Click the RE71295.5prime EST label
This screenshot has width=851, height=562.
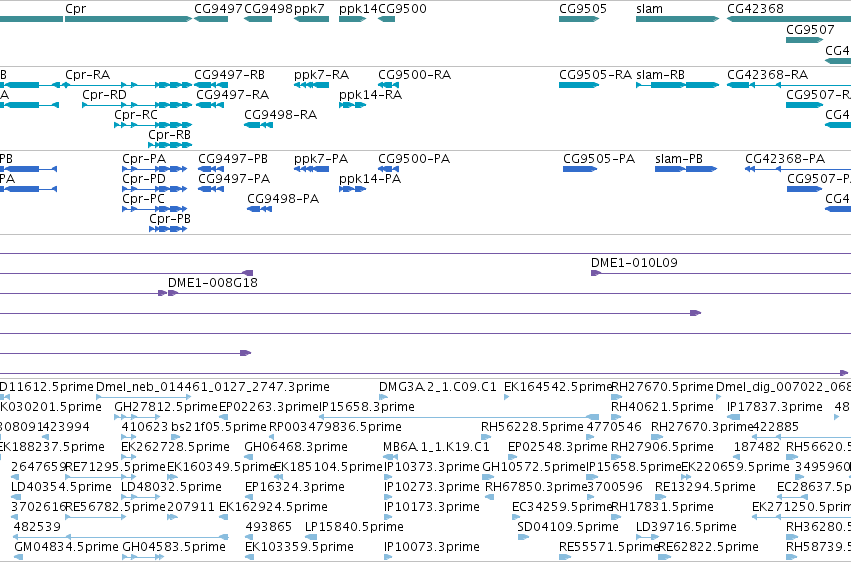coord(115,467)
